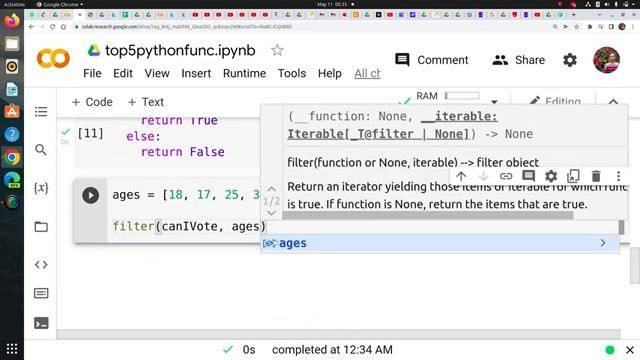Open the Comment panel
The height and width of the screenshot is (360, 640).
[431, 60]
